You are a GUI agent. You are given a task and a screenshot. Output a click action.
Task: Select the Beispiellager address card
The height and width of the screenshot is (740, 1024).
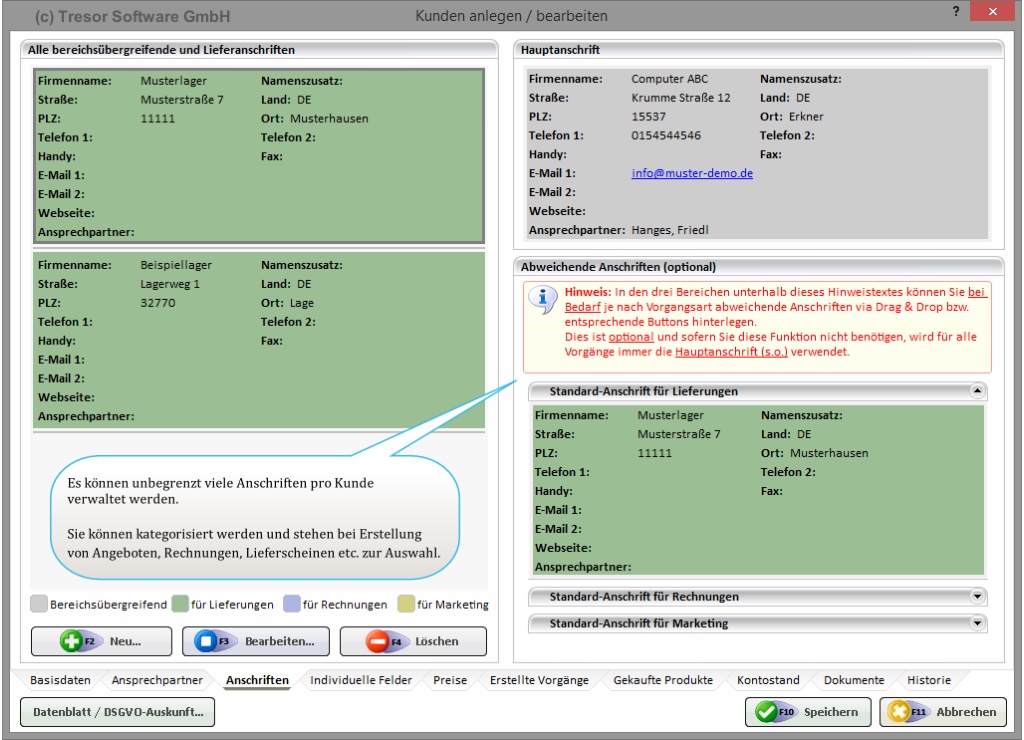click(258, 340)
